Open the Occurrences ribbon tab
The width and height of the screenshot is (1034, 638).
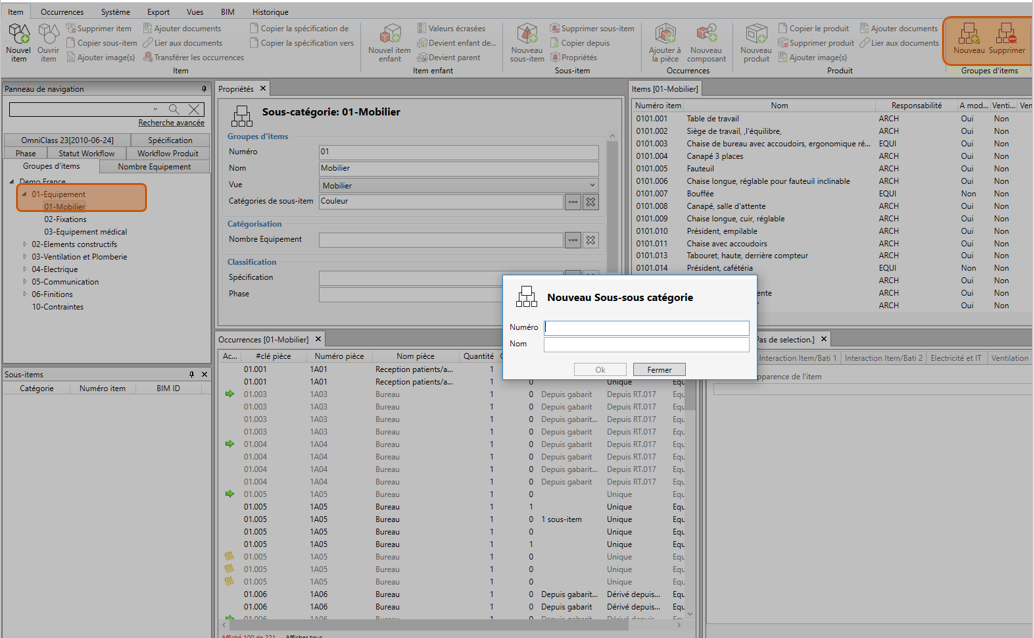[62, 12]
